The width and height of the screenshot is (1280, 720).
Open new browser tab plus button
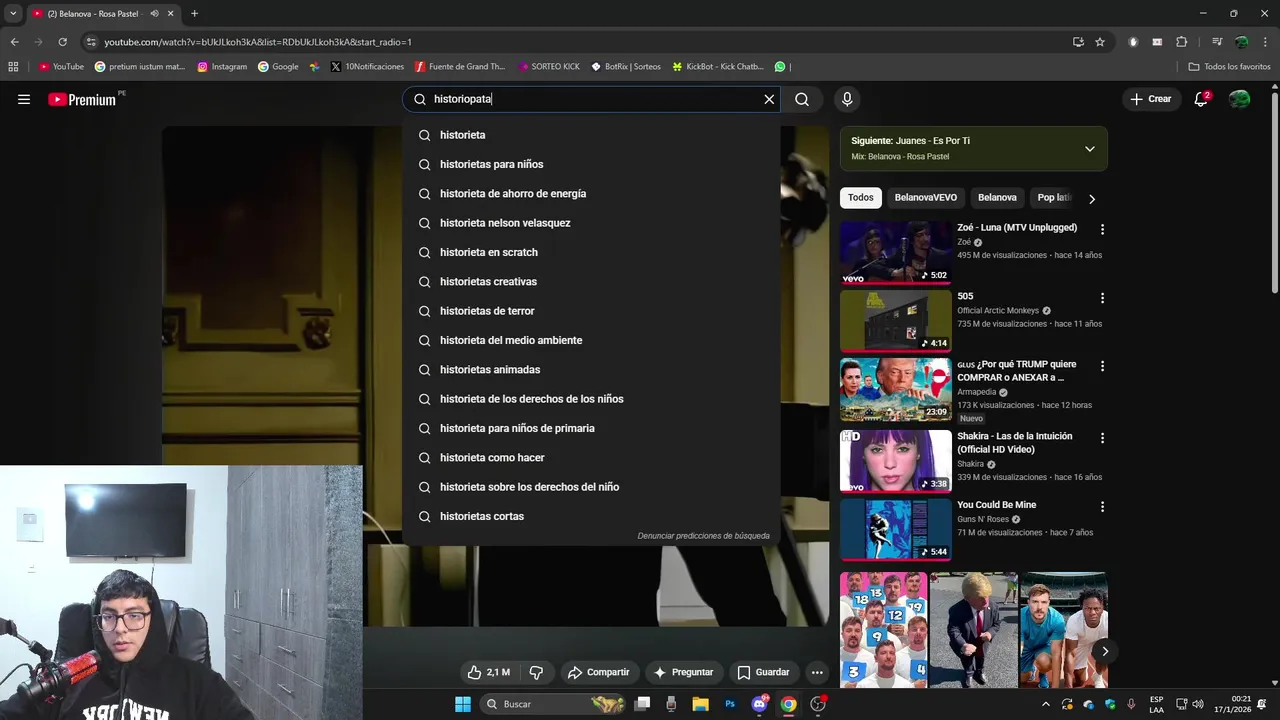[x=194, y=14]
